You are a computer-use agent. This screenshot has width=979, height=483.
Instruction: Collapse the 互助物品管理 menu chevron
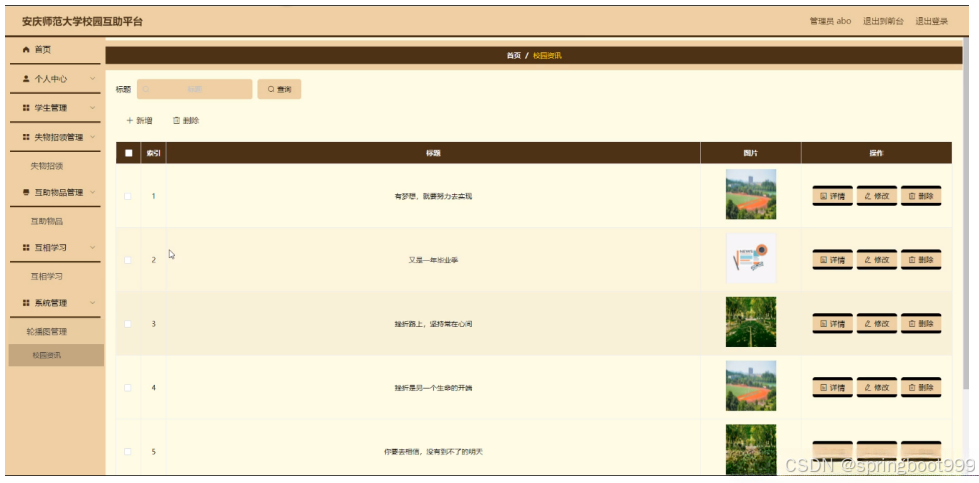click(x=92, y=192)
